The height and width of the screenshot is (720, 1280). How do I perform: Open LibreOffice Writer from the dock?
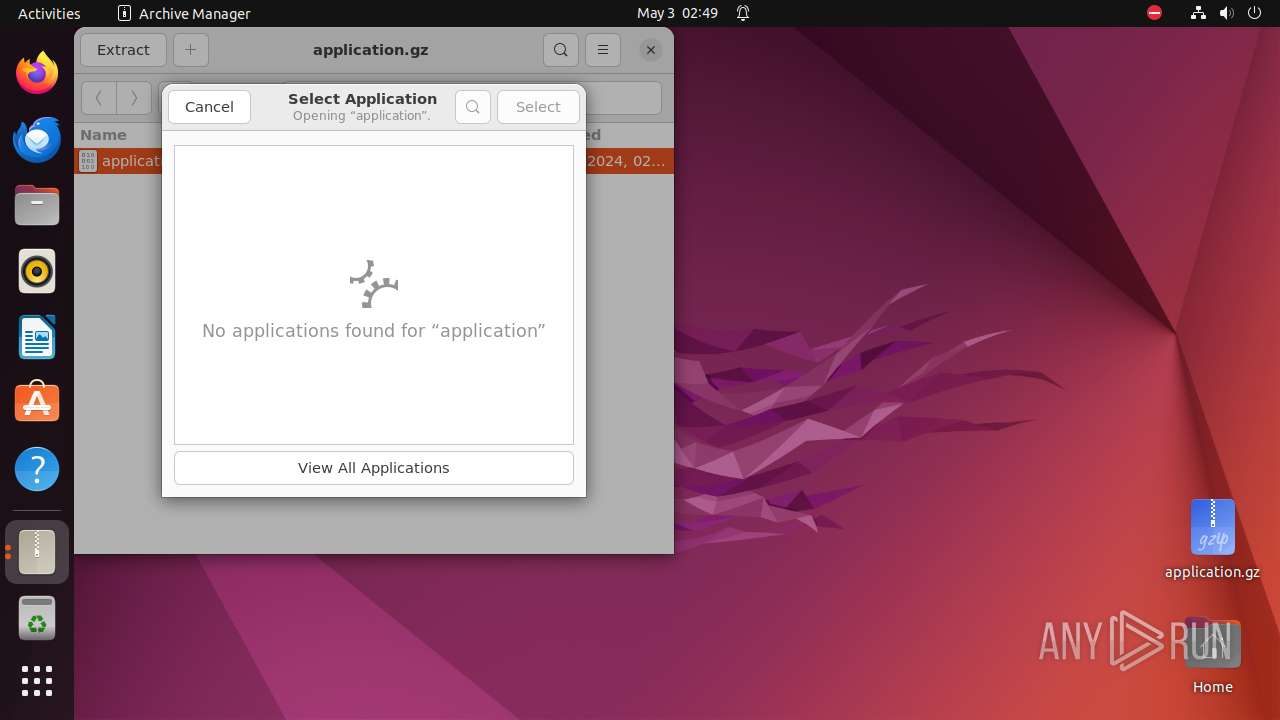[37, 337]
